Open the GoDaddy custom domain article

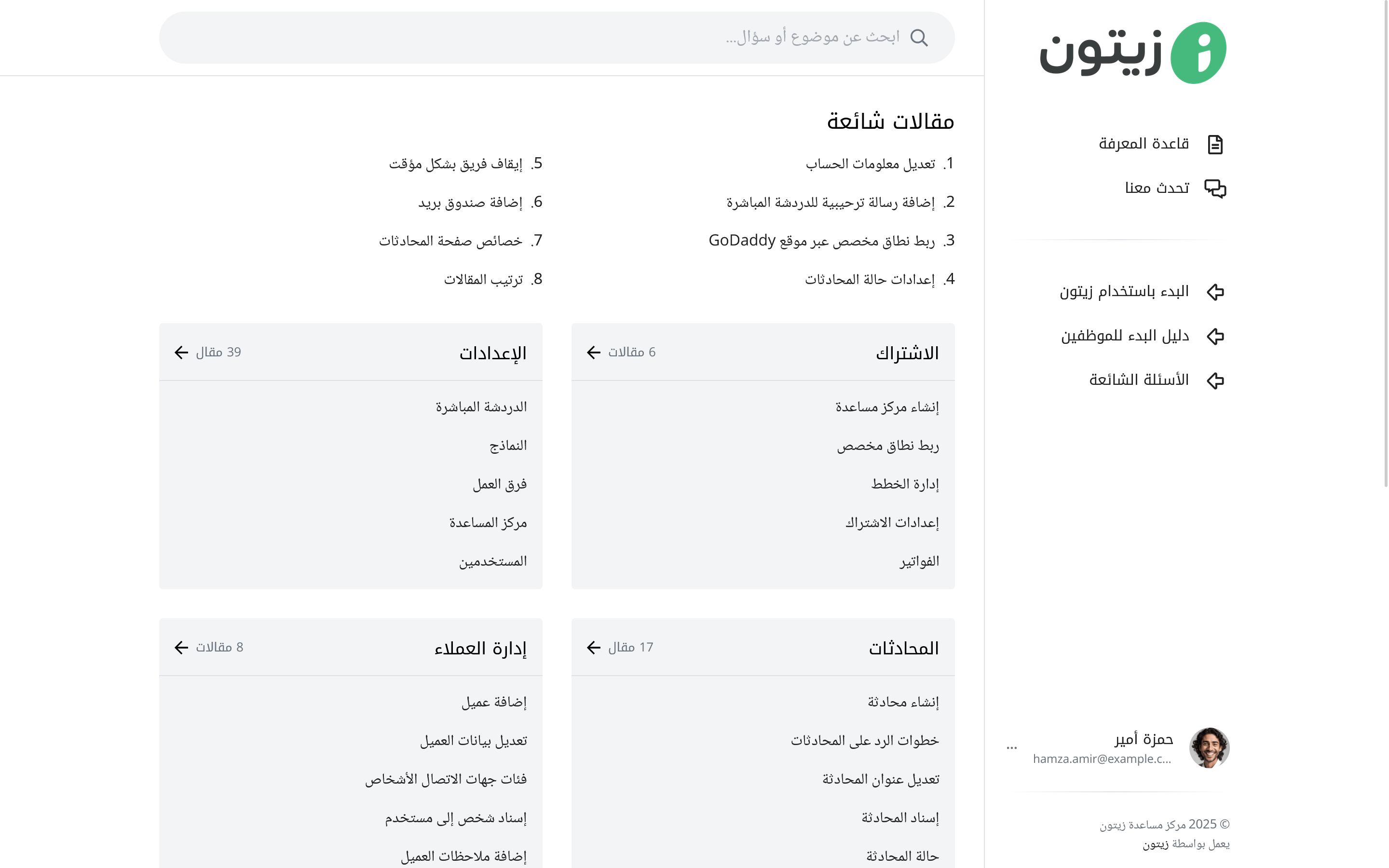[x=821, y=241]
